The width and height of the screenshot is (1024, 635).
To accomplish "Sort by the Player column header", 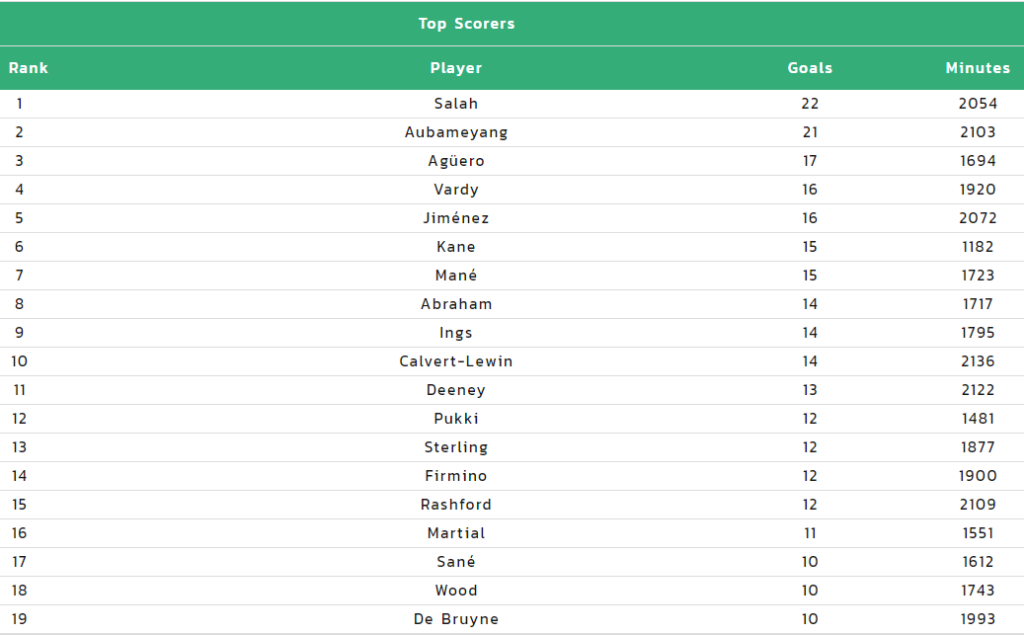I will [456, 68].
